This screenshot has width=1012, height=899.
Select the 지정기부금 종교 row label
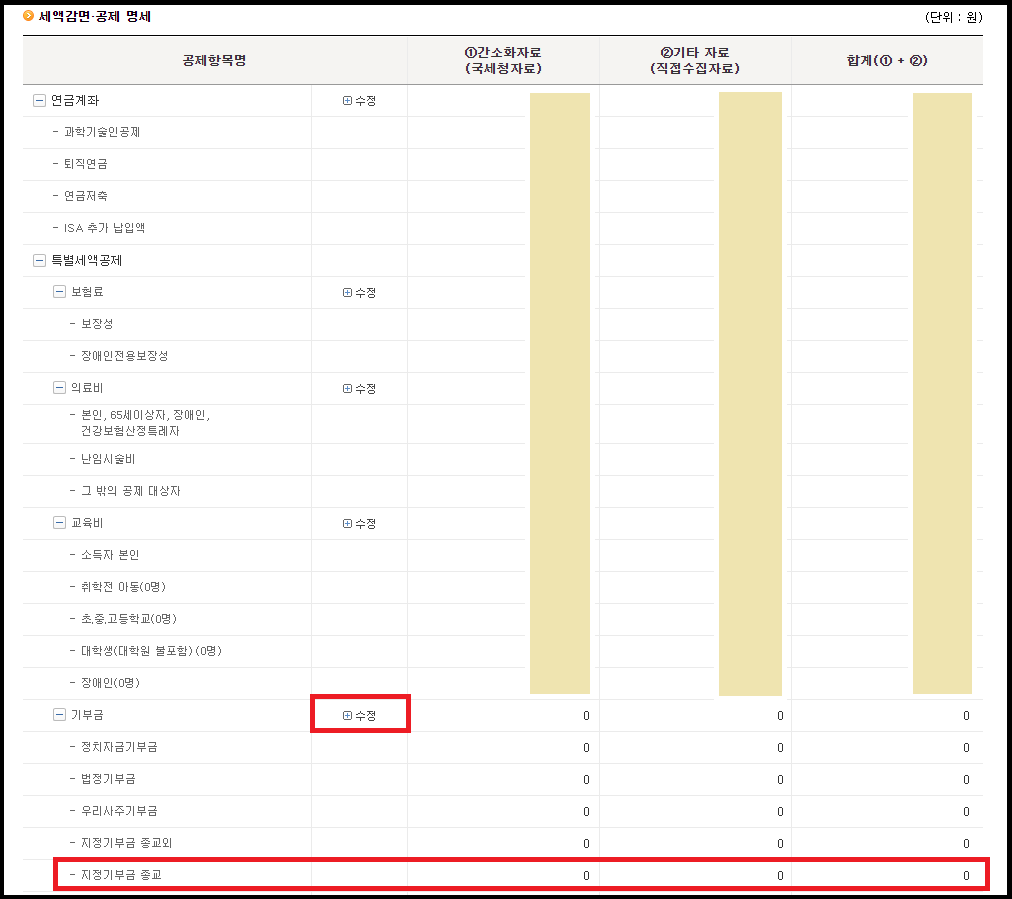pos(121,874)
